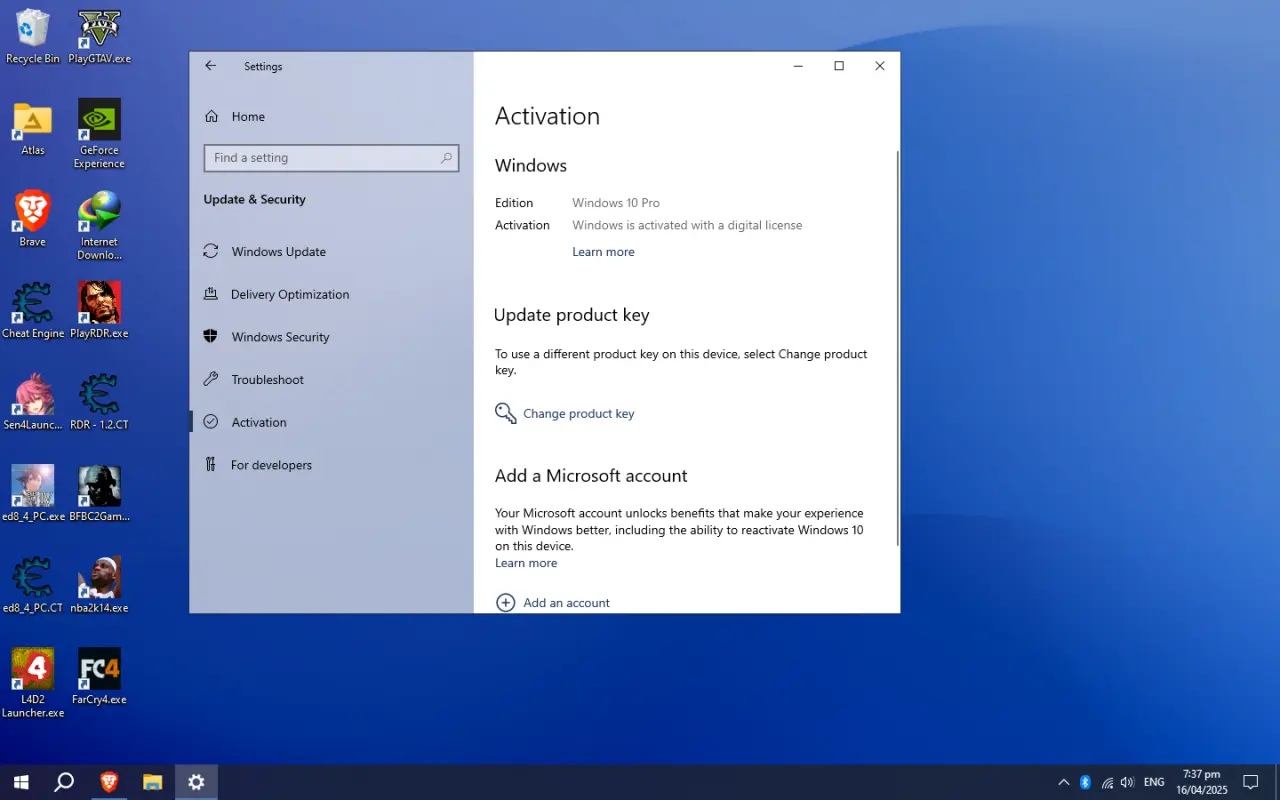
Task: Open File Explorer from the taskbar
Action: 152,782
